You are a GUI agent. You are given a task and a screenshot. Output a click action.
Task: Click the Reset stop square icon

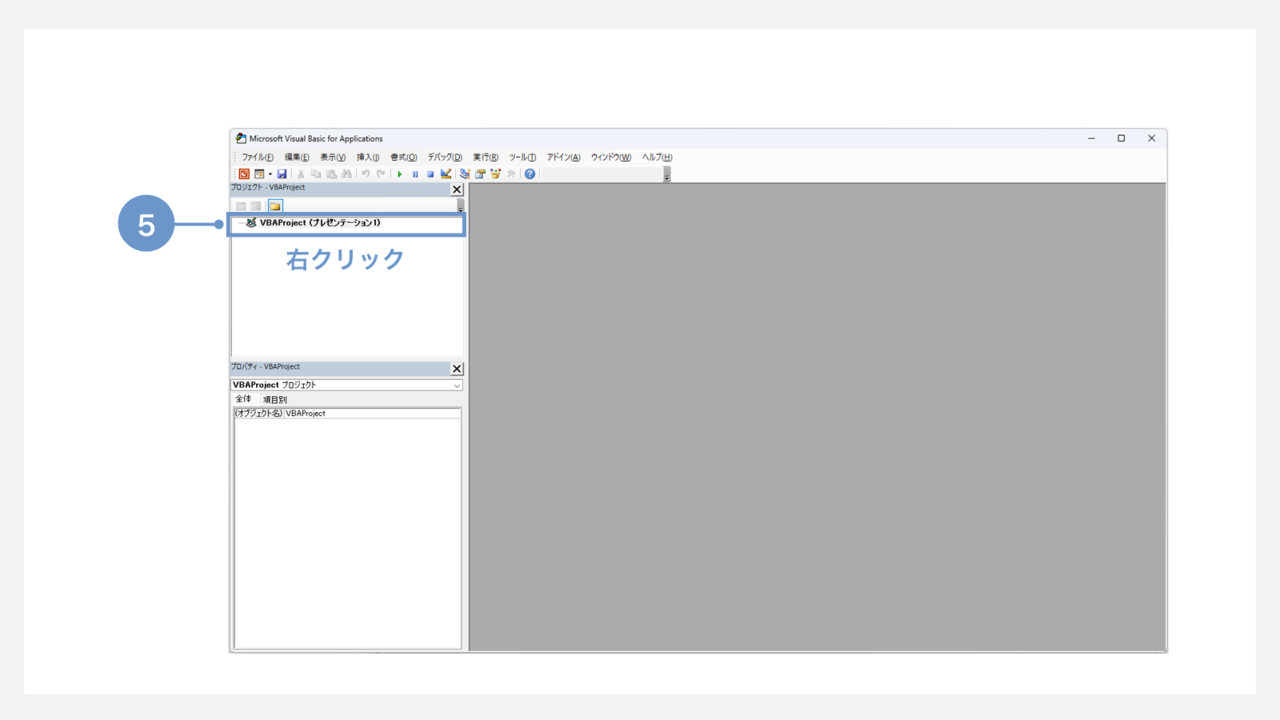(x=430, y=174)
